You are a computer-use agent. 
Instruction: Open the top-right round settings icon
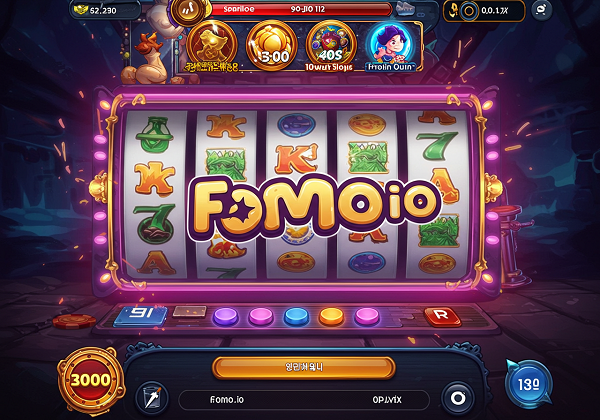[542, 10]
